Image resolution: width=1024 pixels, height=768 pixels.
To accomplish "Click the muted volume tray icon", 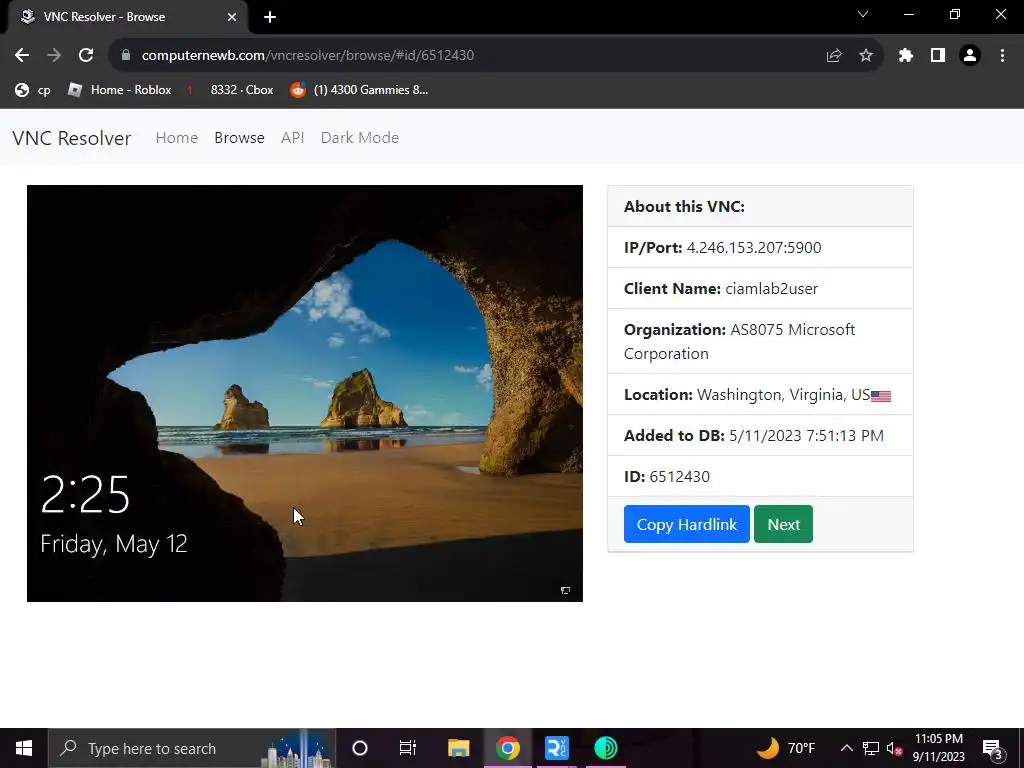I will (x=894, y=748).
